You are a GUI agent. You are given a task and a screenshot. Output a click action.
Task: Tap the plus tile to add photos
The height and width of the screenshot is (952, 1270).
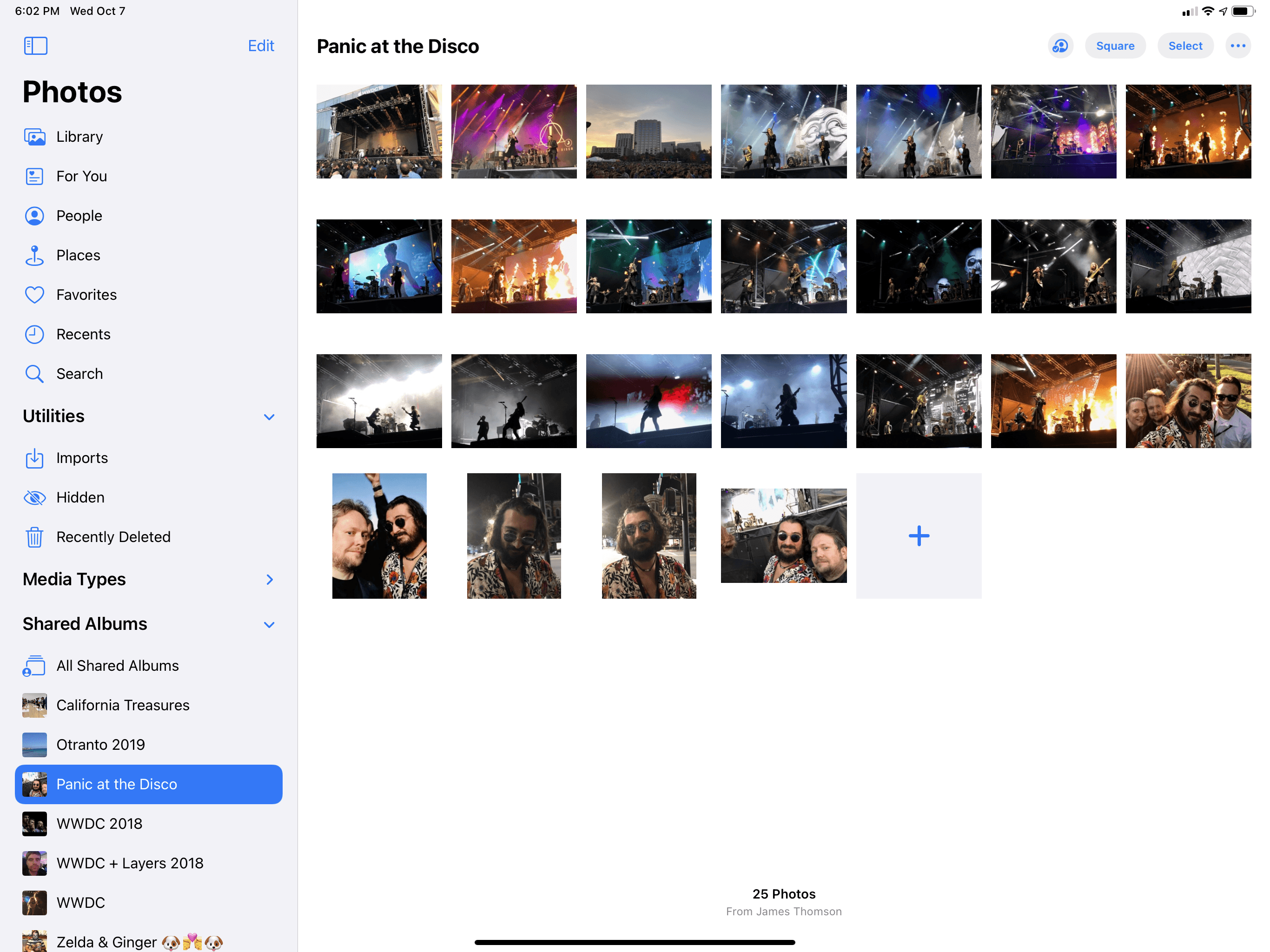tap(919, 535)
